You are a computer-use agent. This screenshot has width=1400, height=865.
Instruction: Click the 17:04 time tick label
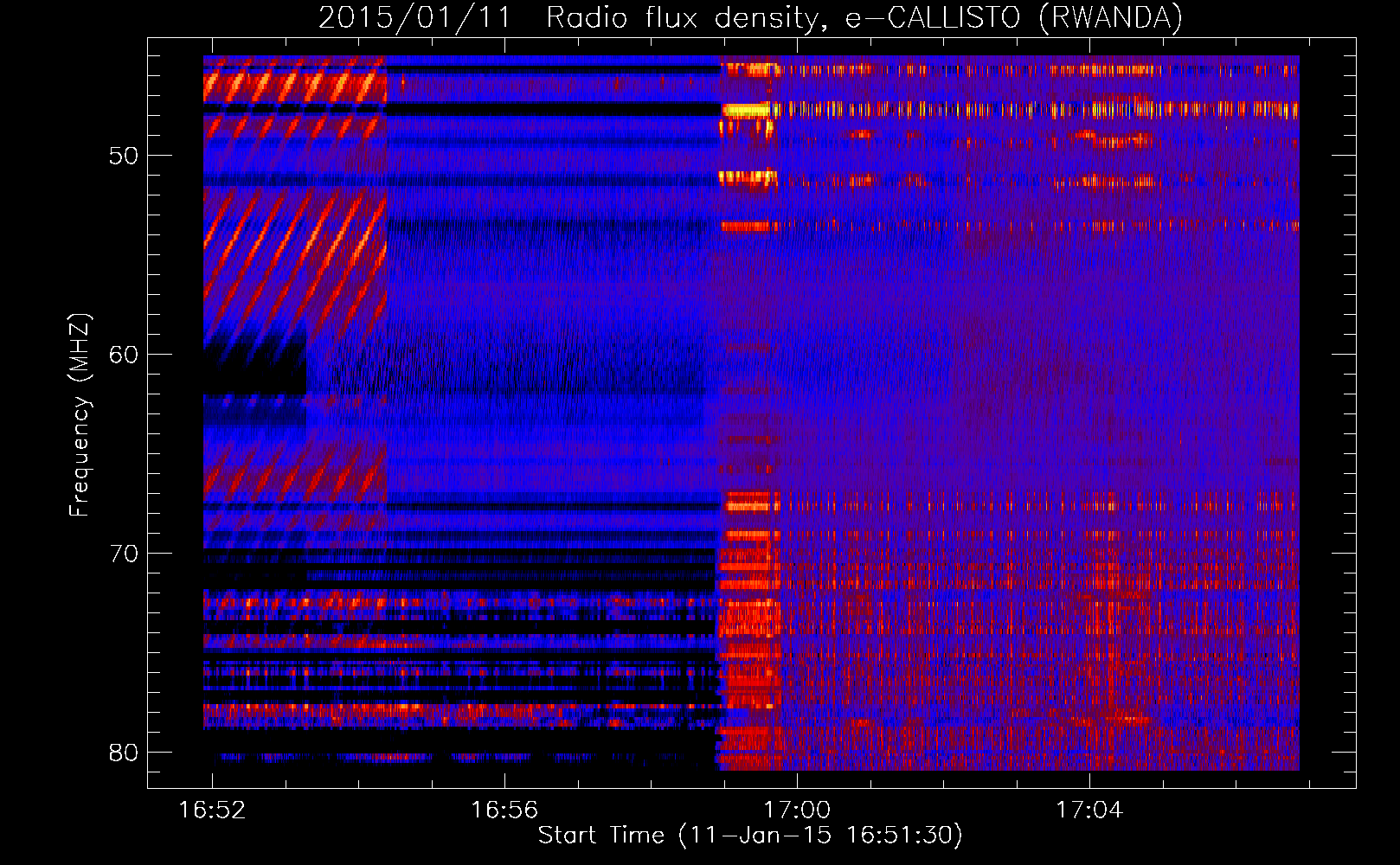(x=1089, y=810)
